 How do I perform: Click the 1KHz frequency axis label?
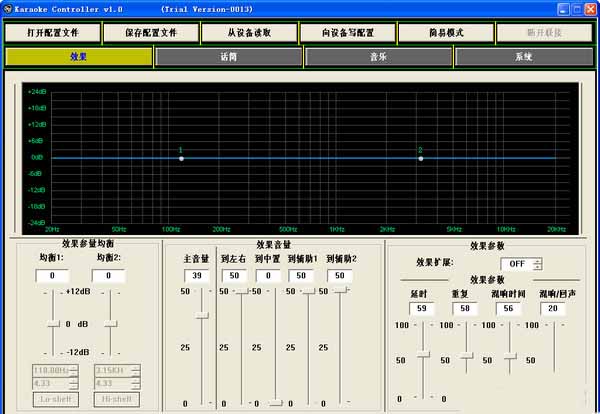(x=337, y=229)
